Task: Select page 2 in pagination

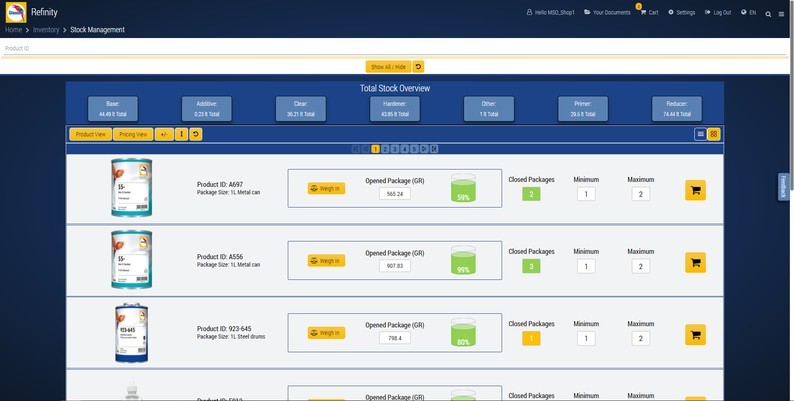Action: click(385, 149)
